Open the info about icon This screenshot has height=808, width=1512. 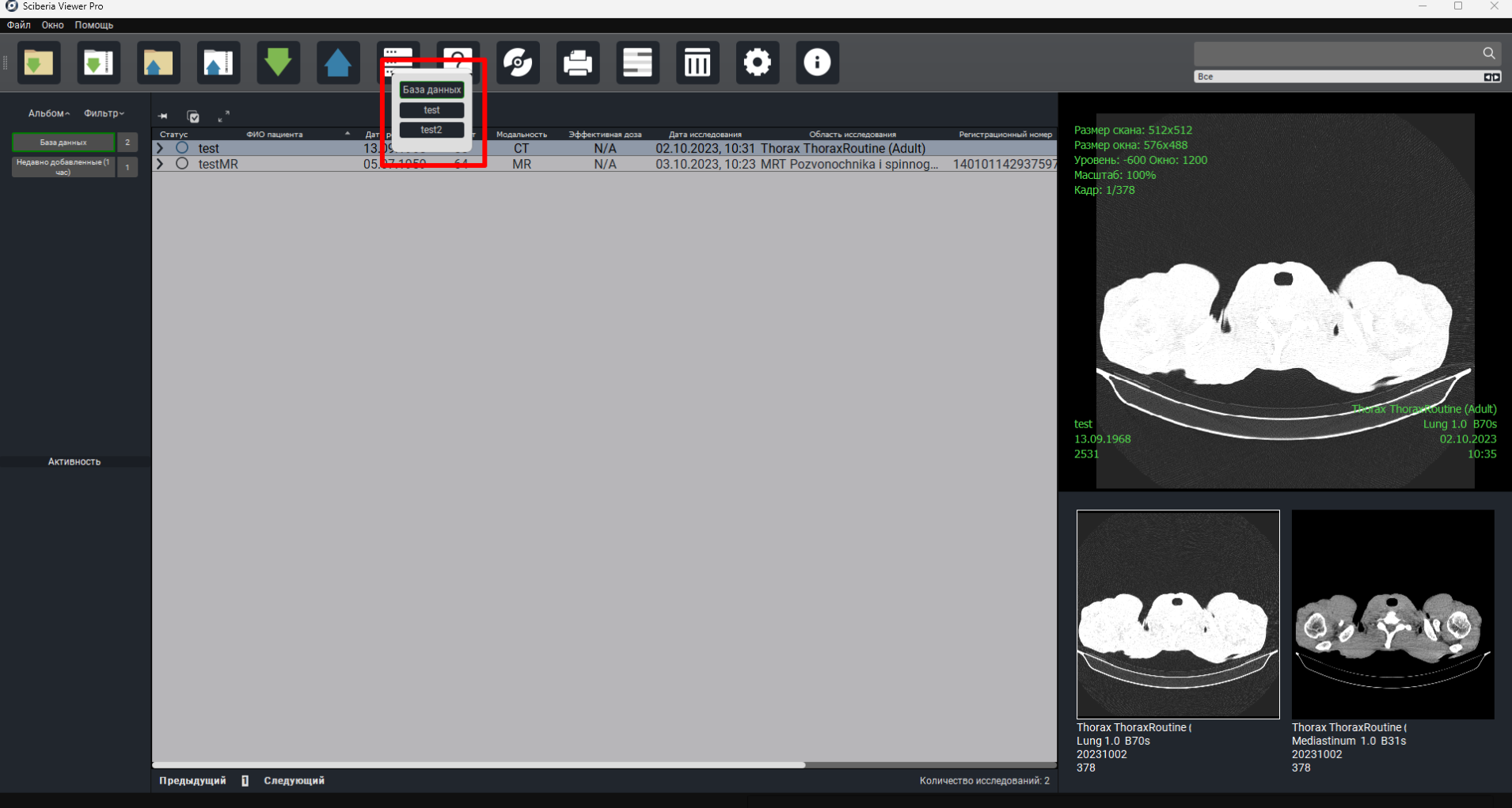pyautogui.click(x=817, y=63)
